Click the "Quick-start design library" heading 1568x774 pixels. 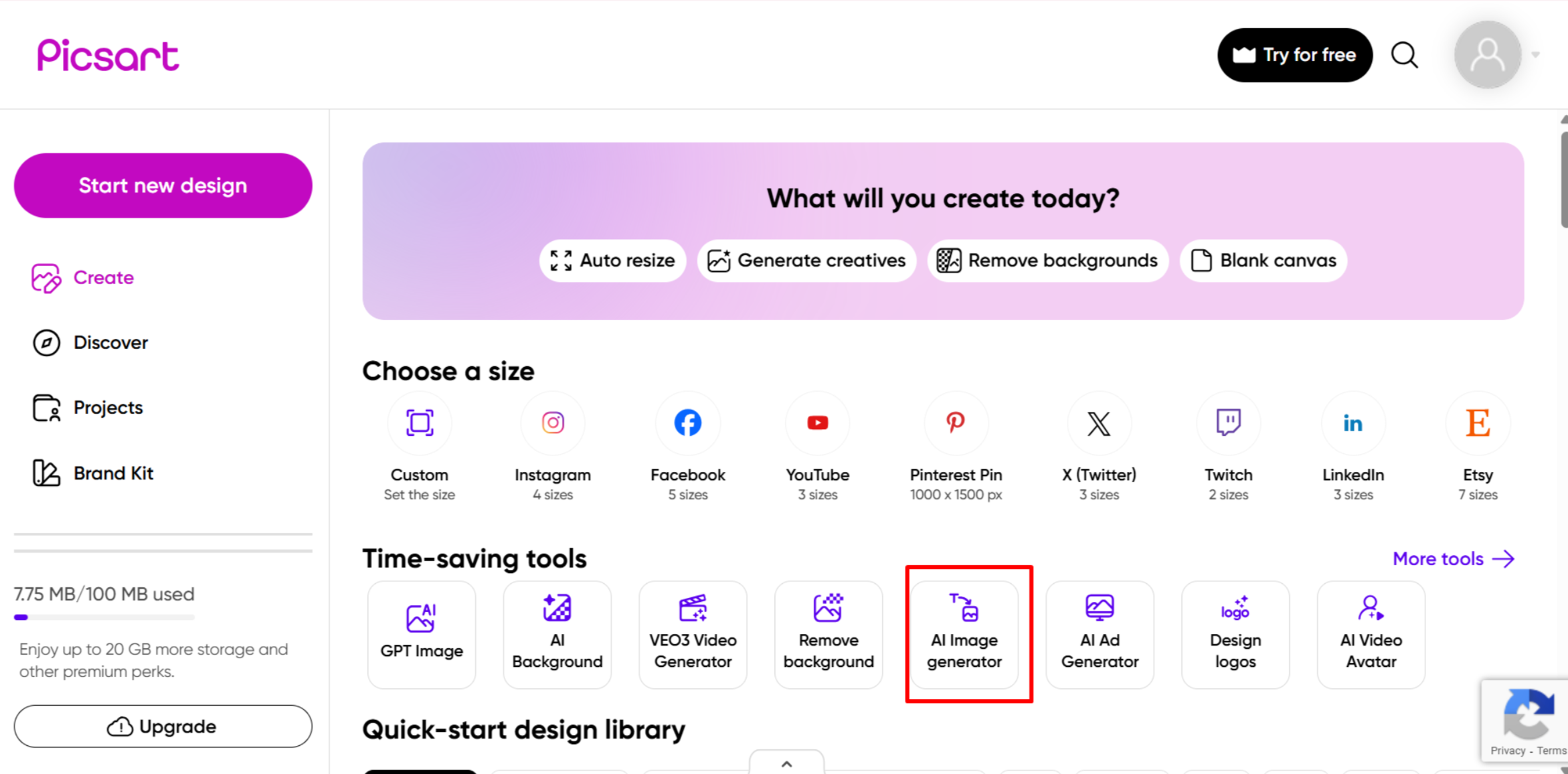click(x=524, y=730)
